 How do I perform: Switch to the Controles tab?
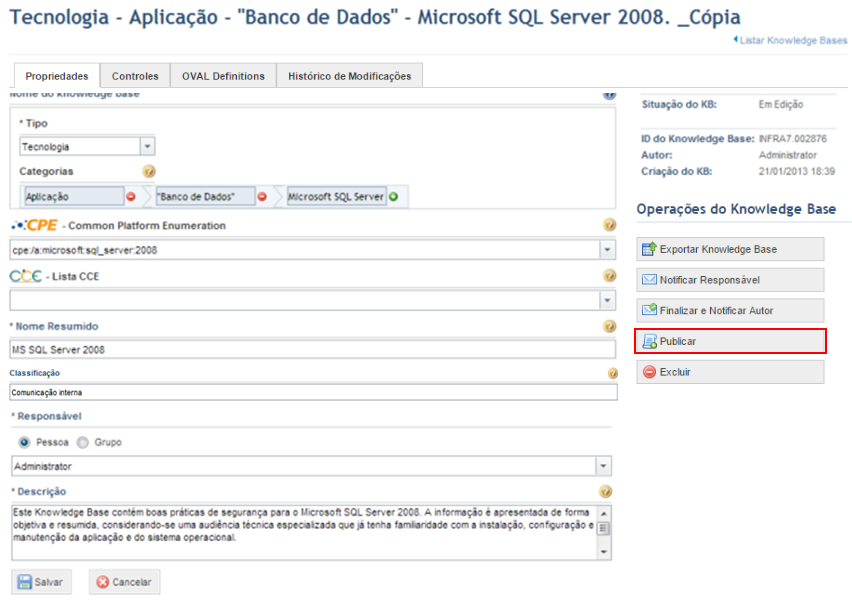[x=135, y=76]
